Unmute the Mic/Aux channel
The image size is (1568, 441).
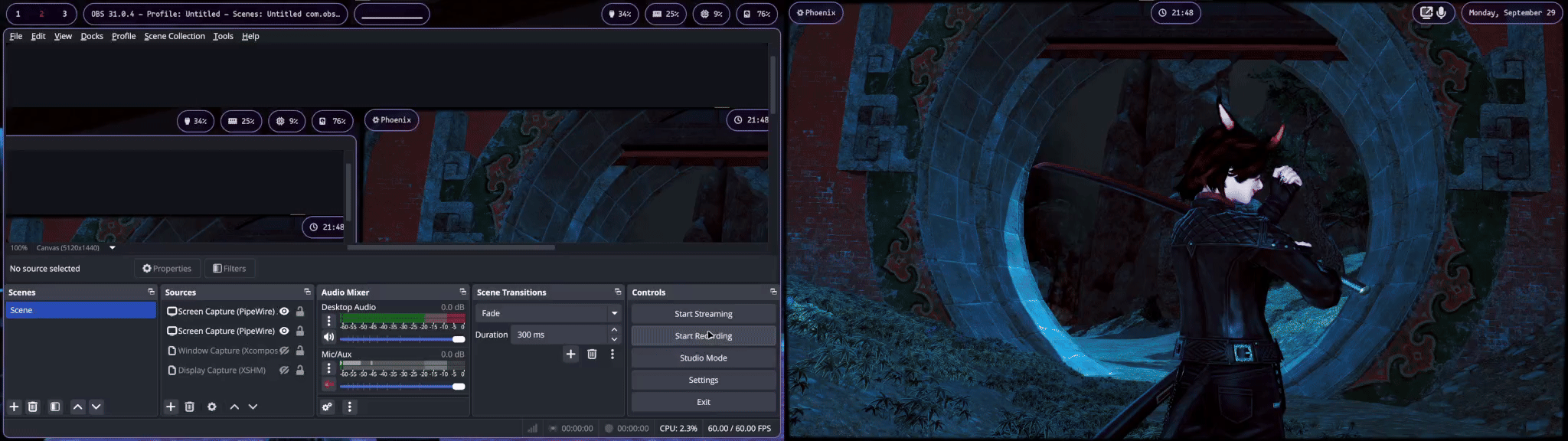click(x=328, y=384)
